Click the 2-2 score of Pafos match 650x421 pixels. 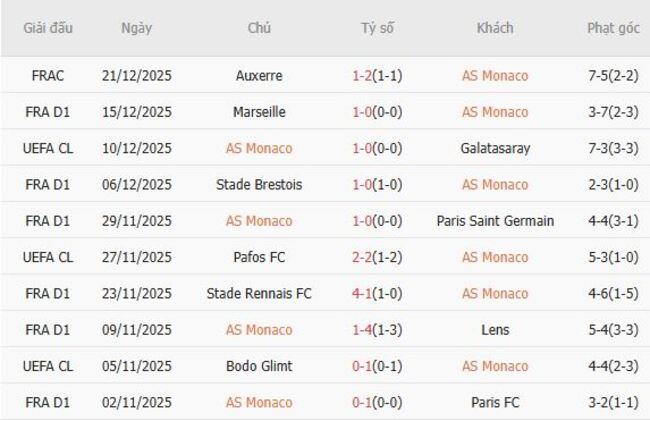tap(363, 257)
